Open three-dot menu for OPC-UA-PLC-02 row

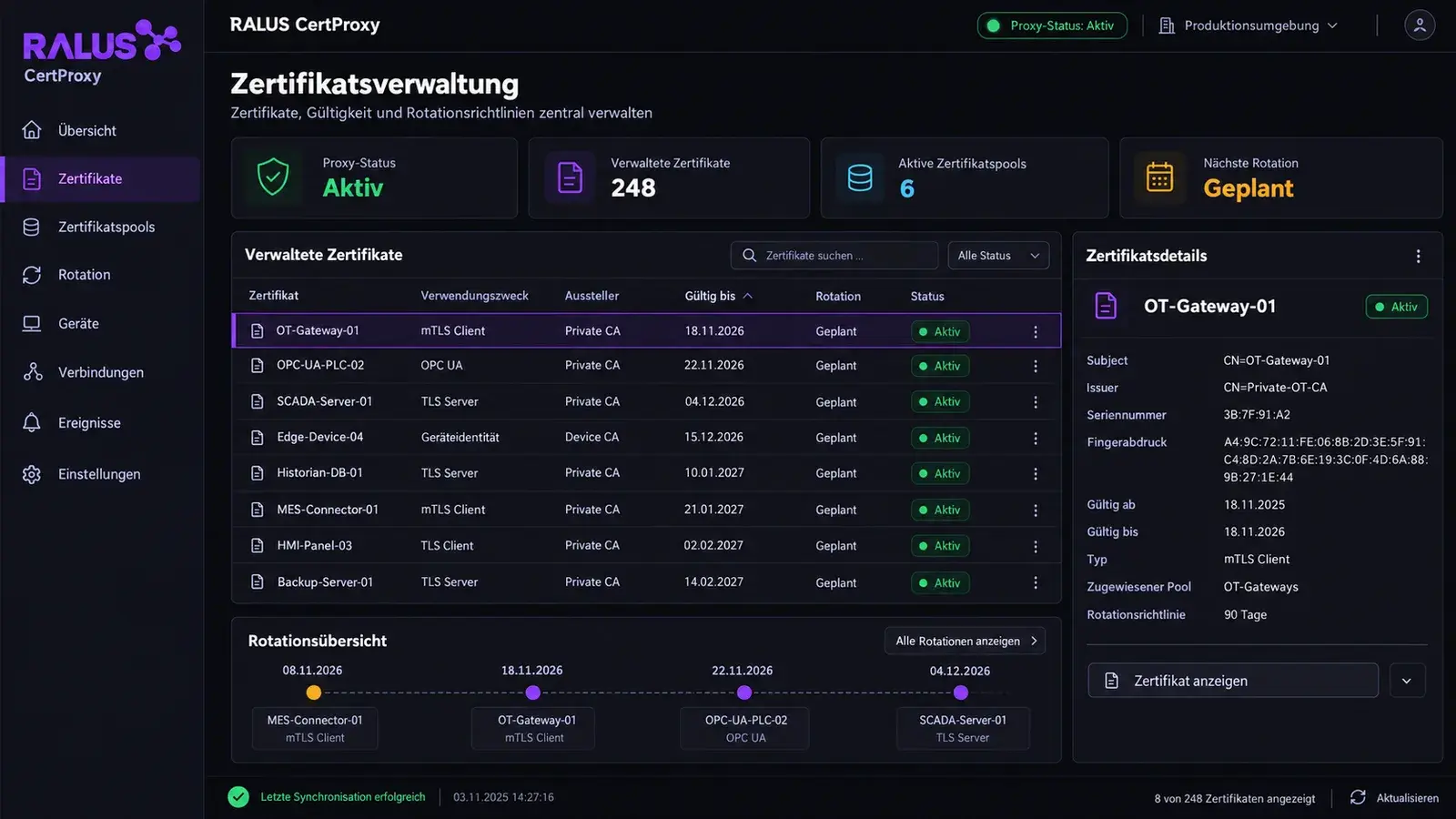tap(1035, 366)
